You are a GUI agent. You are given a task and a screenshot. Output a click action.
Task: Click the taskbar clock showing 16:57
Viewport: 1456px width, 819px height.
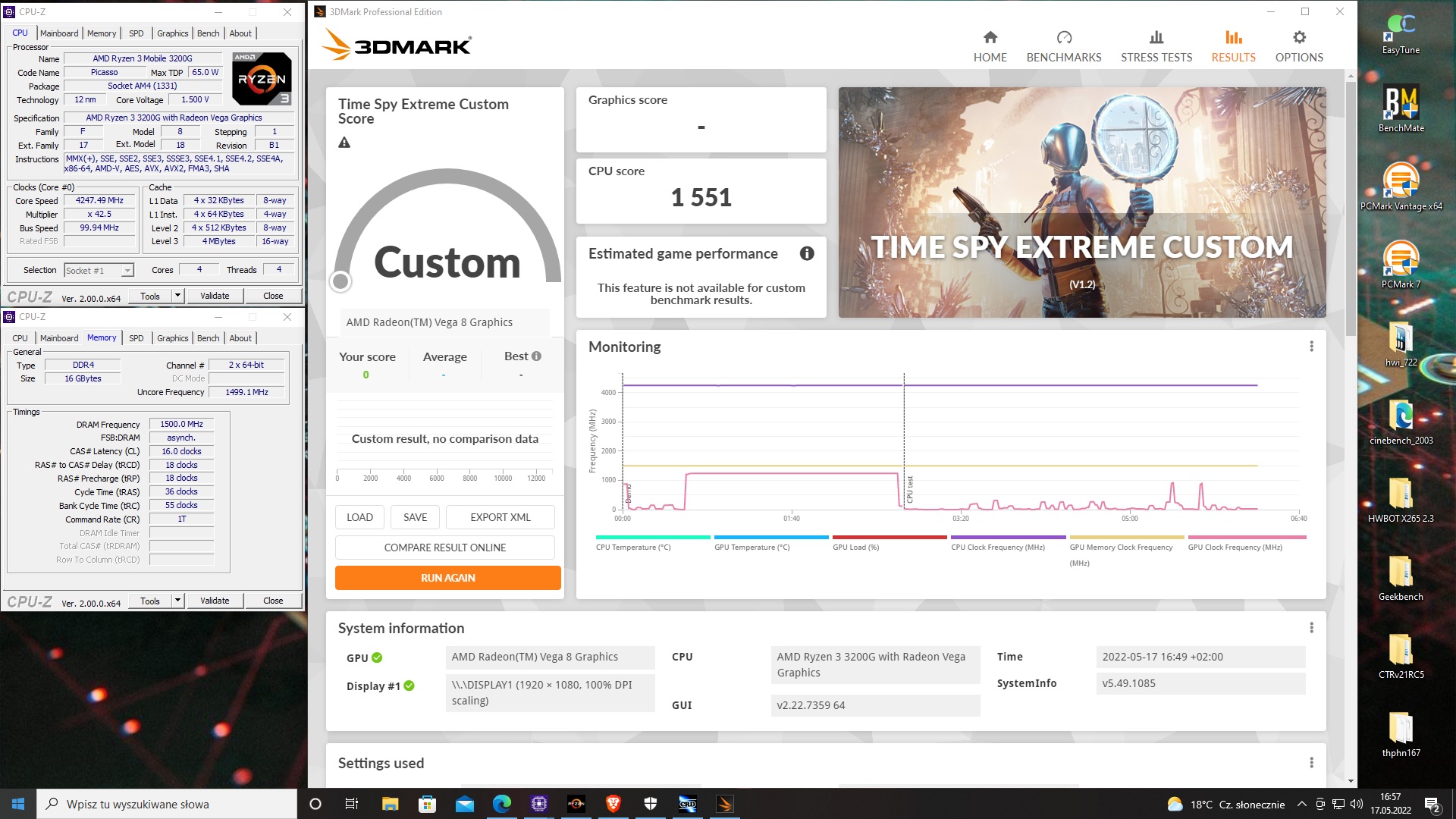pos(1391,804)
